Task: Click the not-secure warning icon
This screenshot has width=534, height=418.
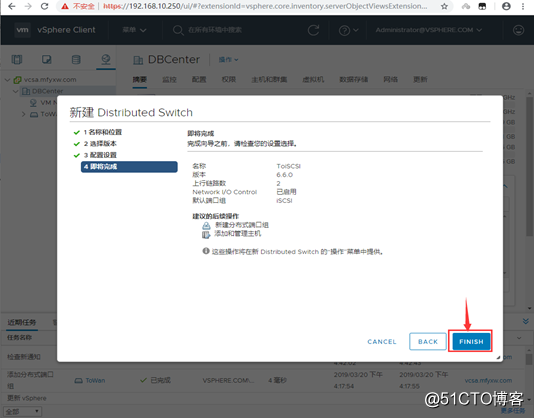Action: click(65, 6)
